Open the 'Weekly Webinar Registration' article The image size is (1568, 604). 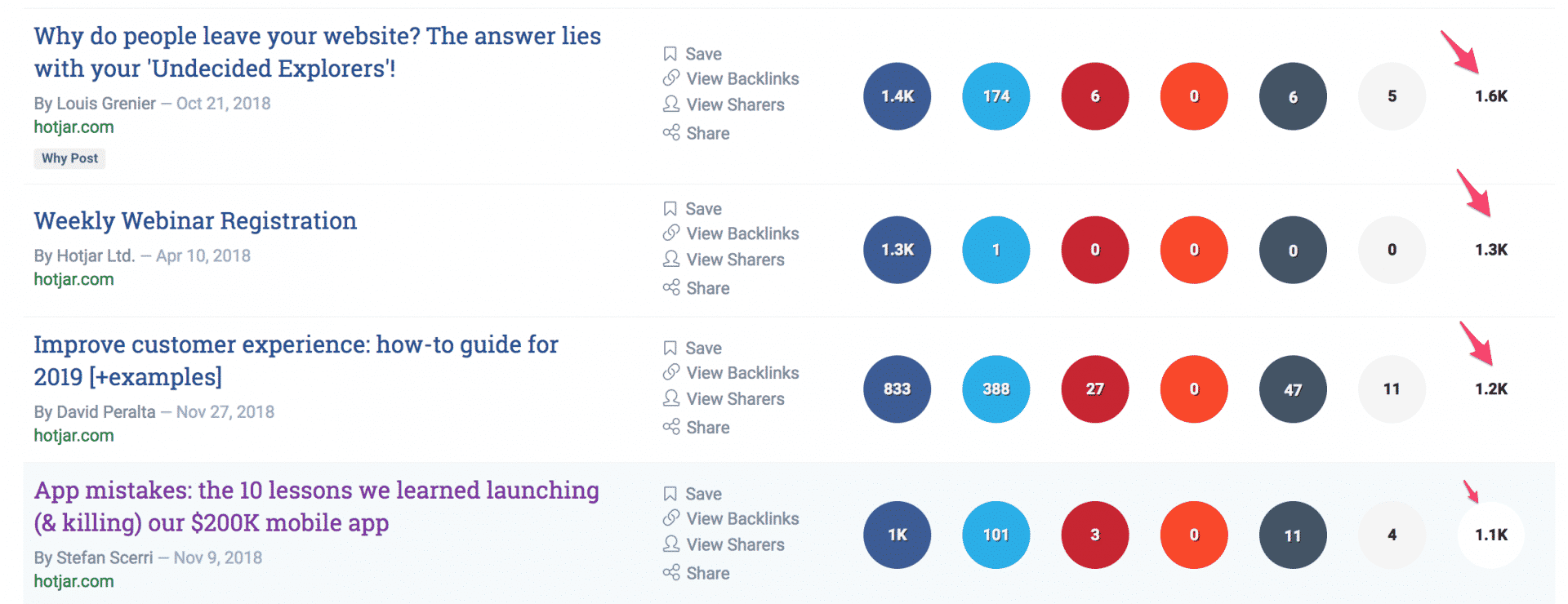(x=194, y=221)
